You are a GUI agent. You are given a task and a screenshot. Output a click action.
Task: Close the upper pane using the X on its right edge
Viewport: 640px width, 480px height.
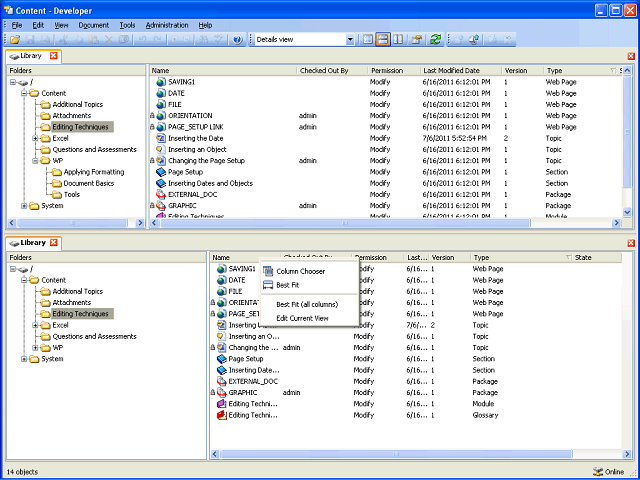(x=631, y=56)
